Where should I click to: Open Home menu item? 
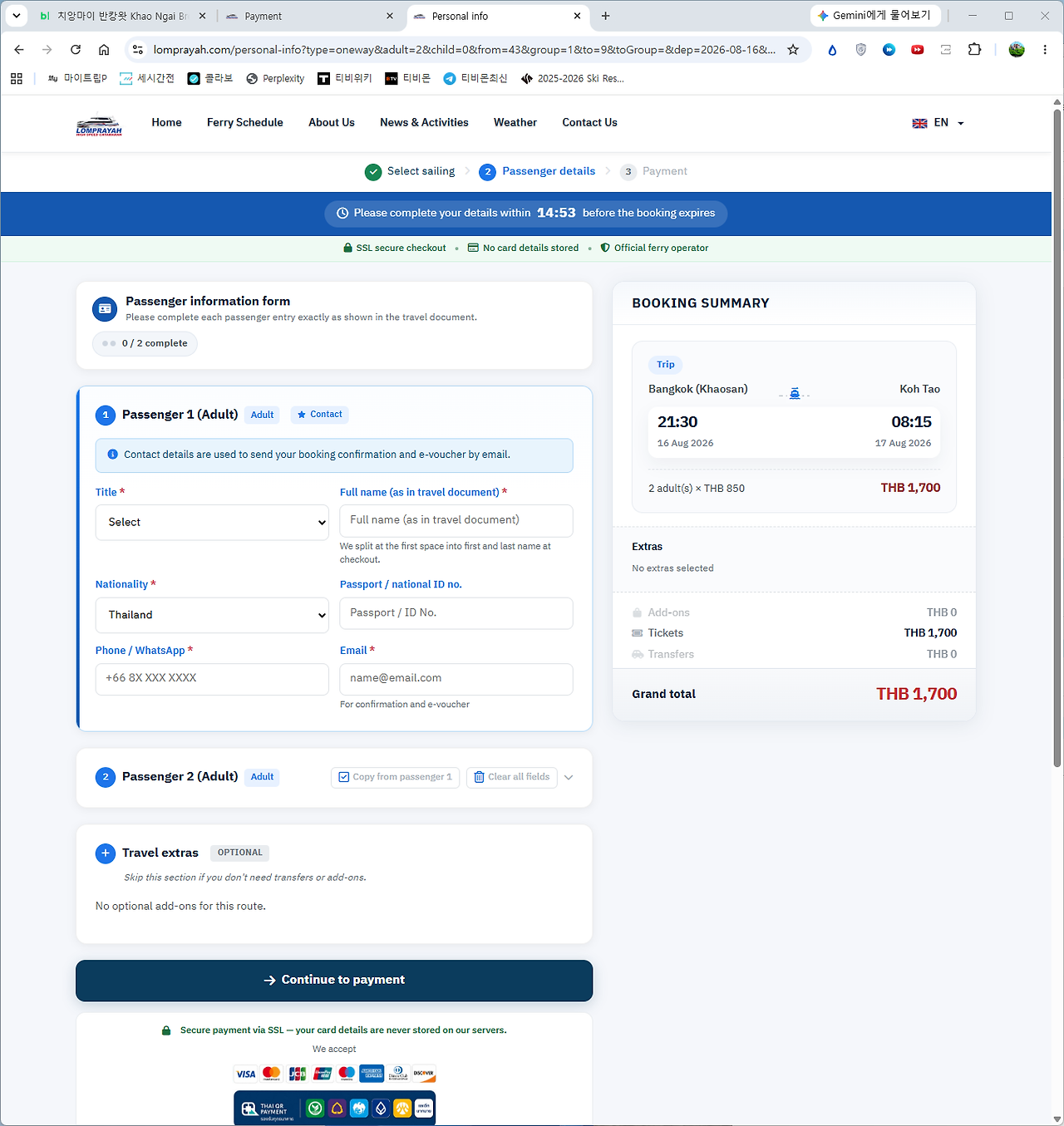tap(166, 122)
